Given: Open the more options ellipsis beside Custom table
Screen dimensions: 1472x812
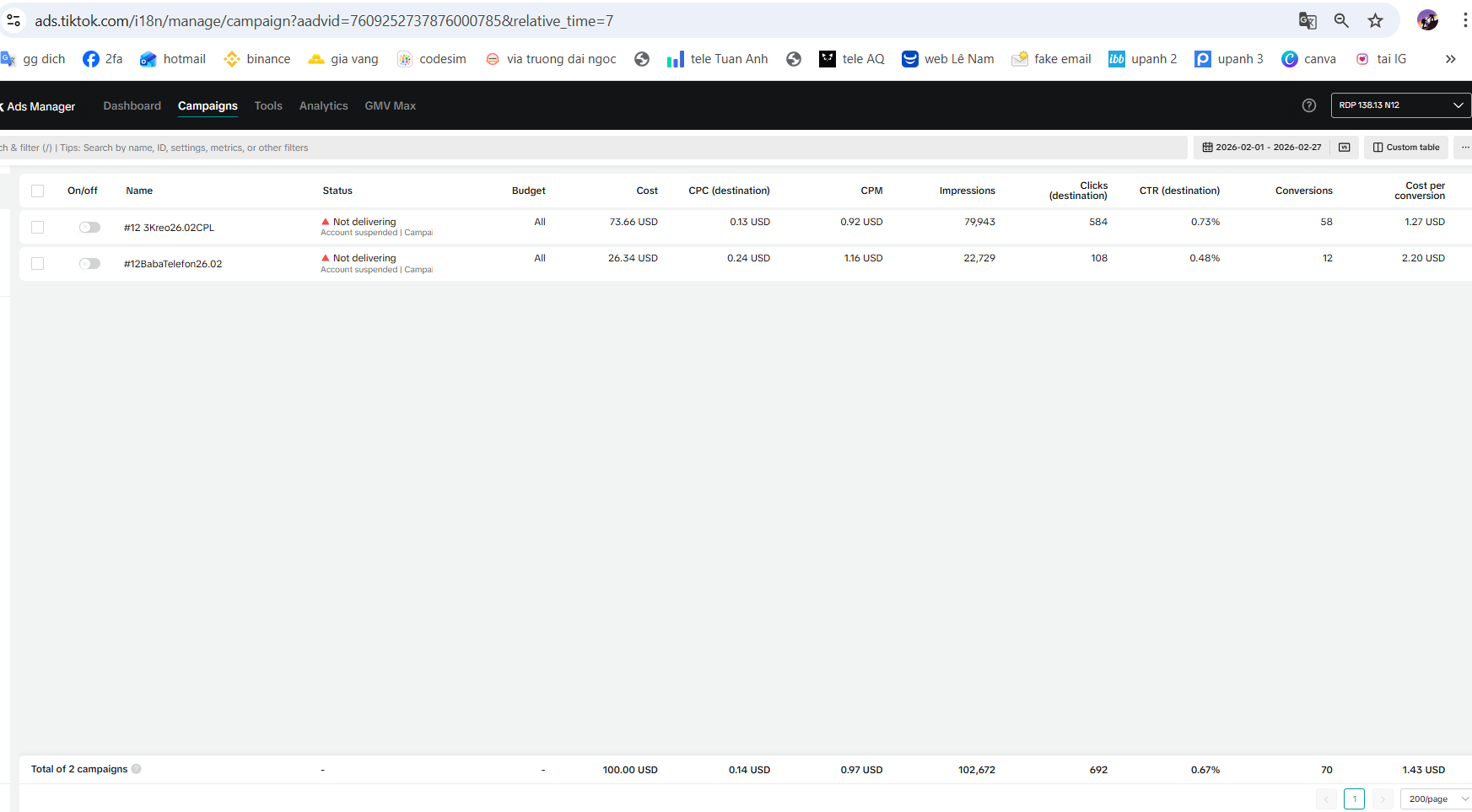Looking at the screenshot, I should tap(1464, 148).
